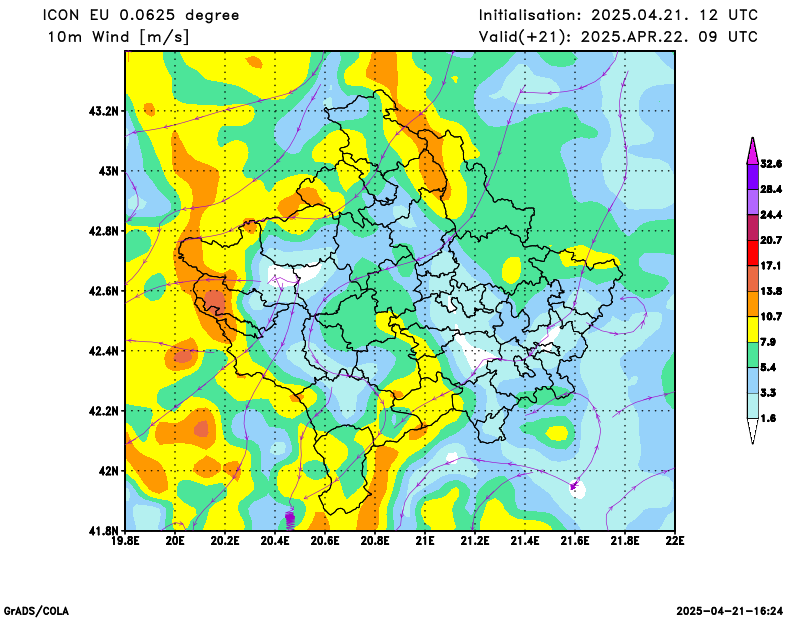Click the magenta top arrow of the color bar

click(753, 152)
